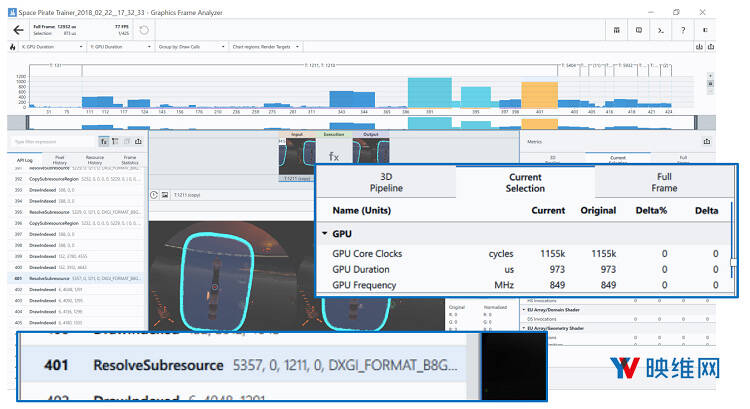Open the X: GPU Duration dropdown

pos(50,47)
